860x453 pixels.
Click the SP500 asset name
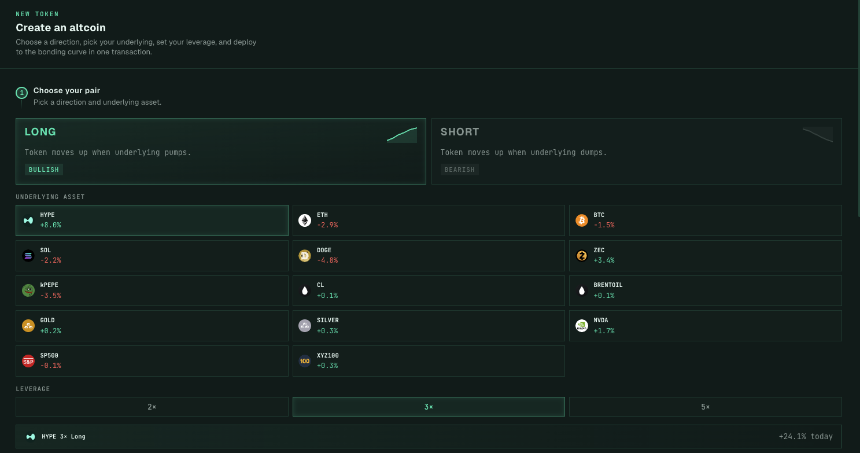[x=49, y=355]
